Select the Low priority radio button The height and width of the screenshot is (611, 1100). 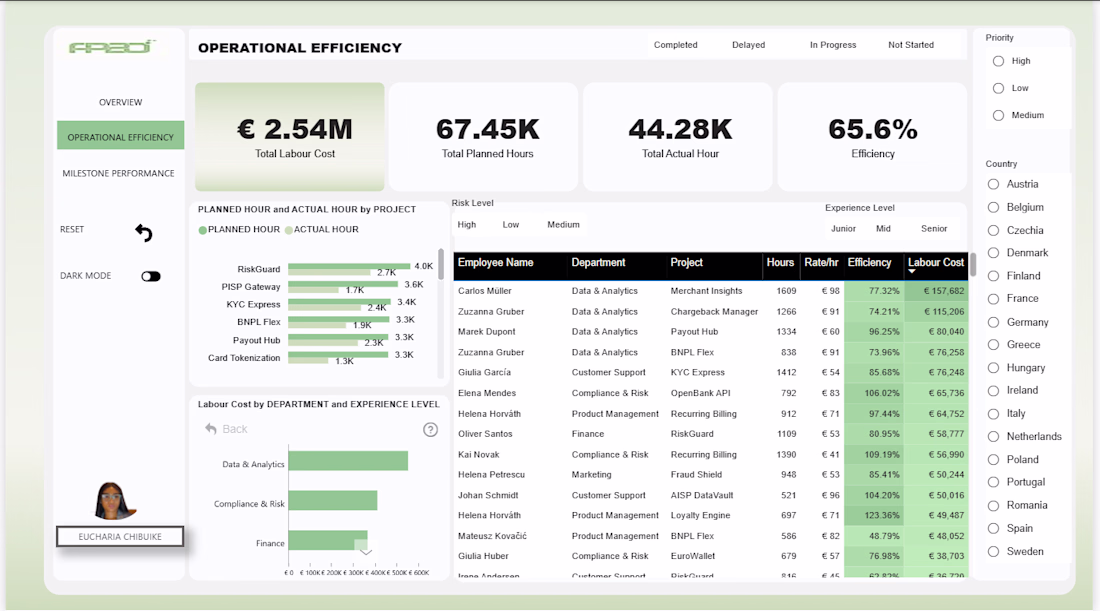coord(998,88)
